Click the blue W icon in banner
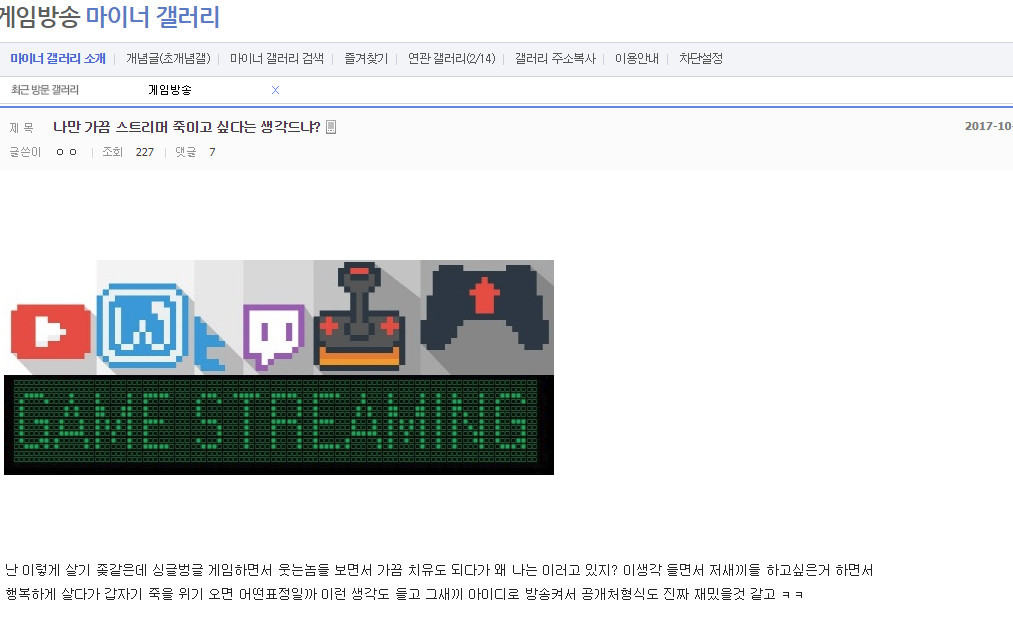Image resolution: width=1013 pixels, height=635 pixels. coord(143,326)
